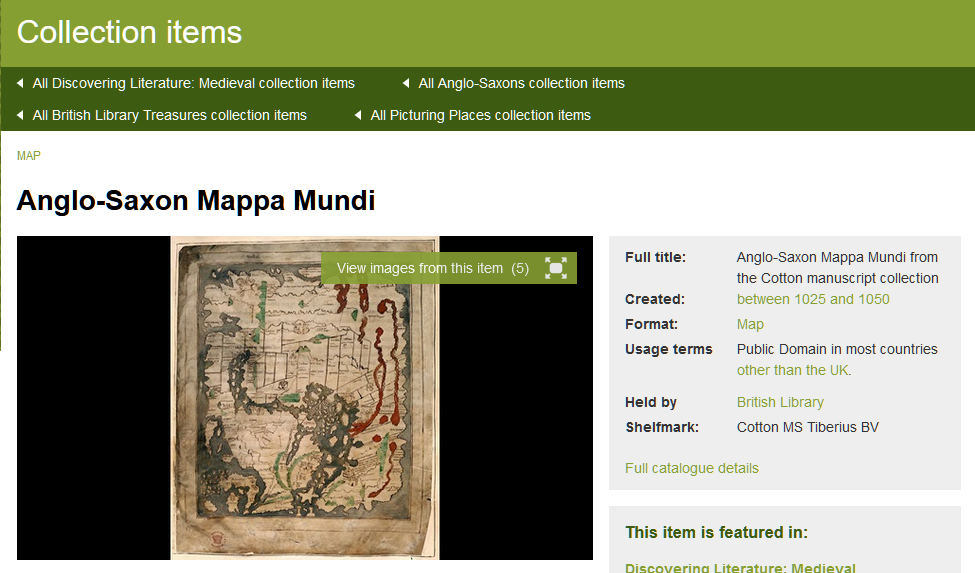The image size is (975, 573).
Task: Click the MAP category label
Action: 29,155
